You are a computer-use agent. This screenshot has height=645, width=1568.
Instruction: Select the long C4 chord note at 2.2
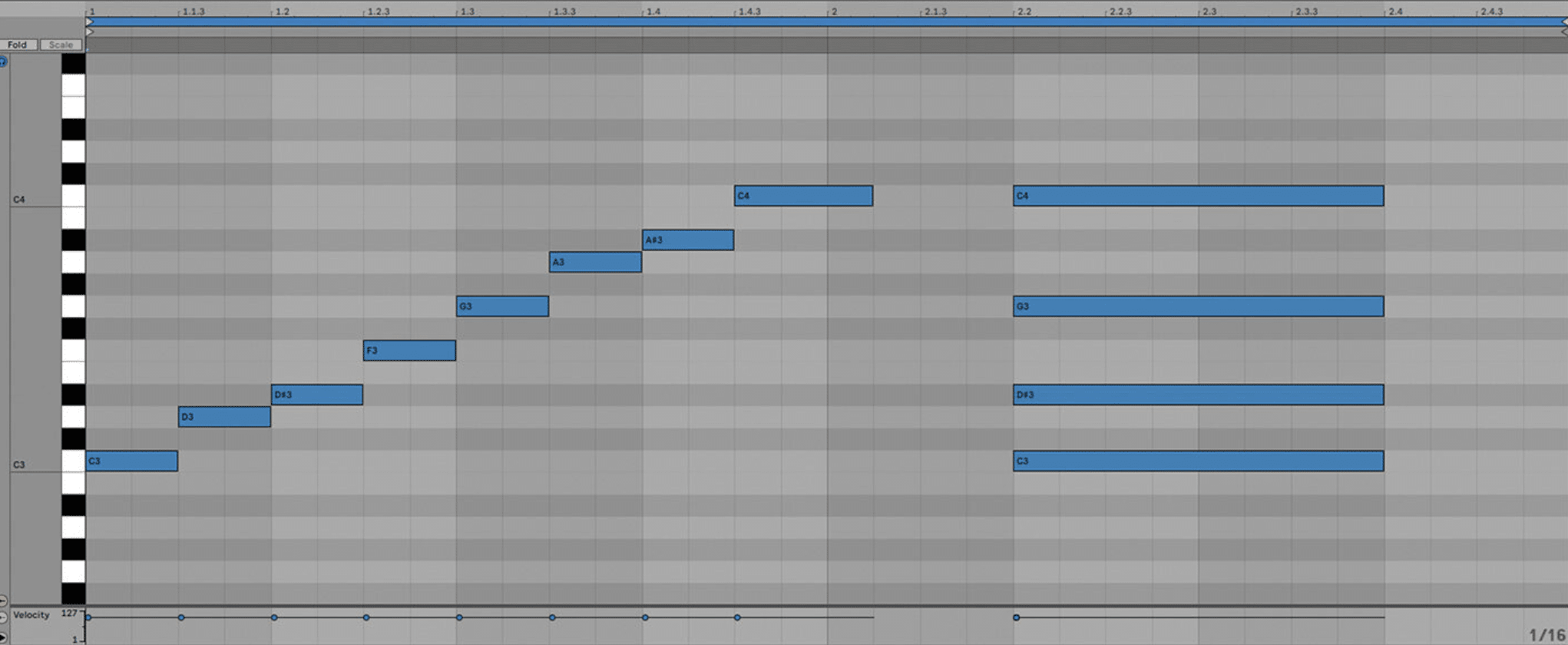click(x=1199, y=196)
